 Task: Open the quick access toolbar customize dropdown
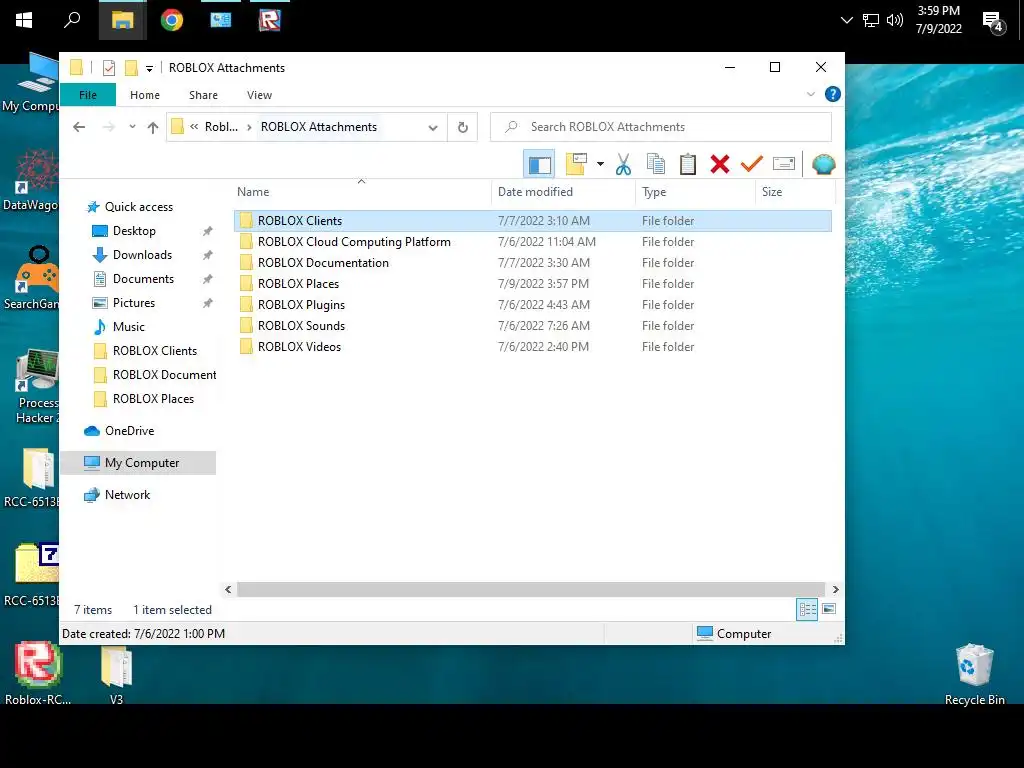(x=150, y=69)
